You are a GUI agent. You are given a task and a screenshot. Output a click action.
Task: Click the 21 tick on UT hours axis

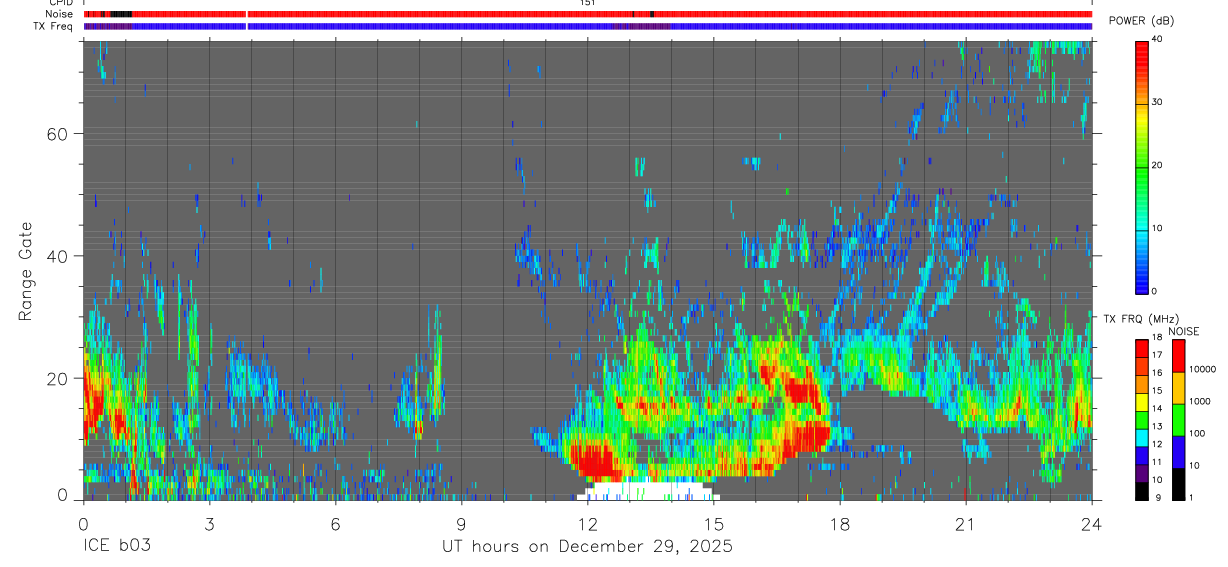pos(965,524)
